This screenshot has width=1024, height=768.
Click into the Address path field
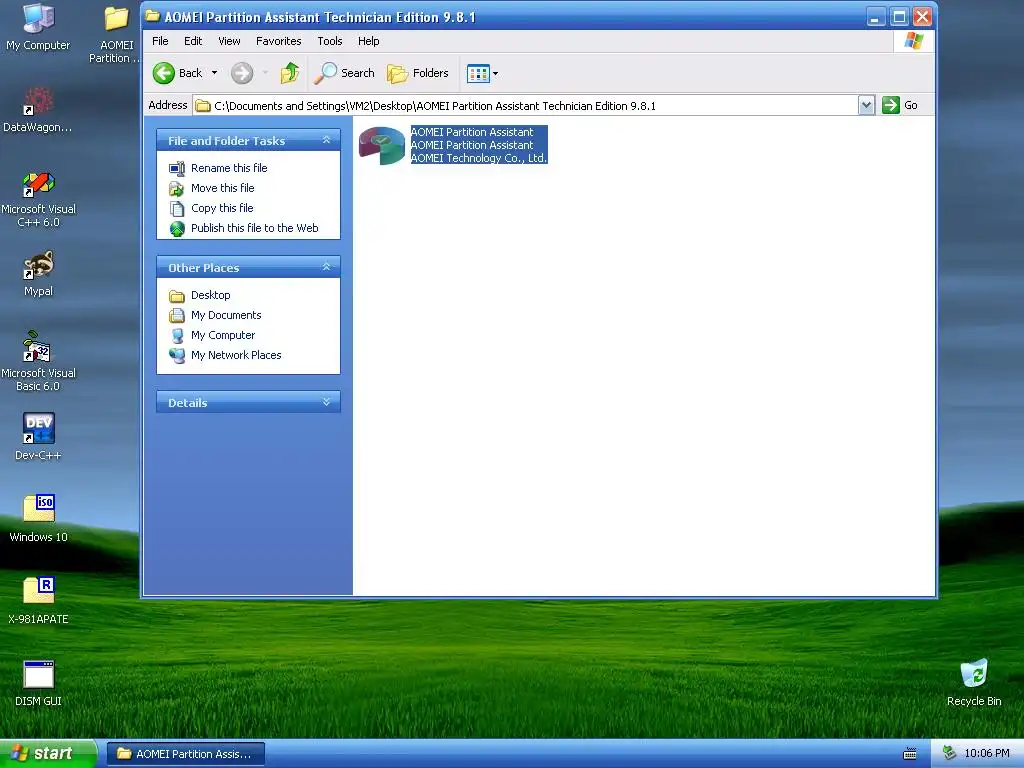[525, 106]
